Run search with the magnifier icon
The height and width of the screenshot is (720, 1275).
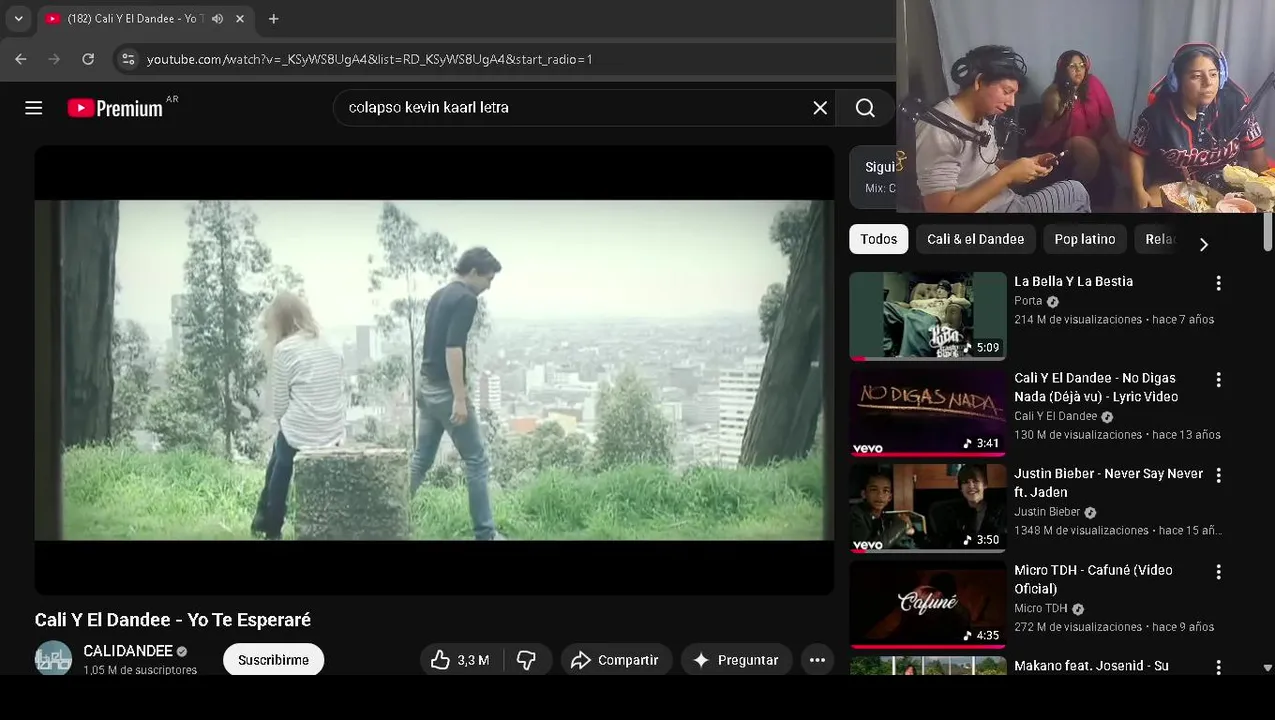coord(865,108)
